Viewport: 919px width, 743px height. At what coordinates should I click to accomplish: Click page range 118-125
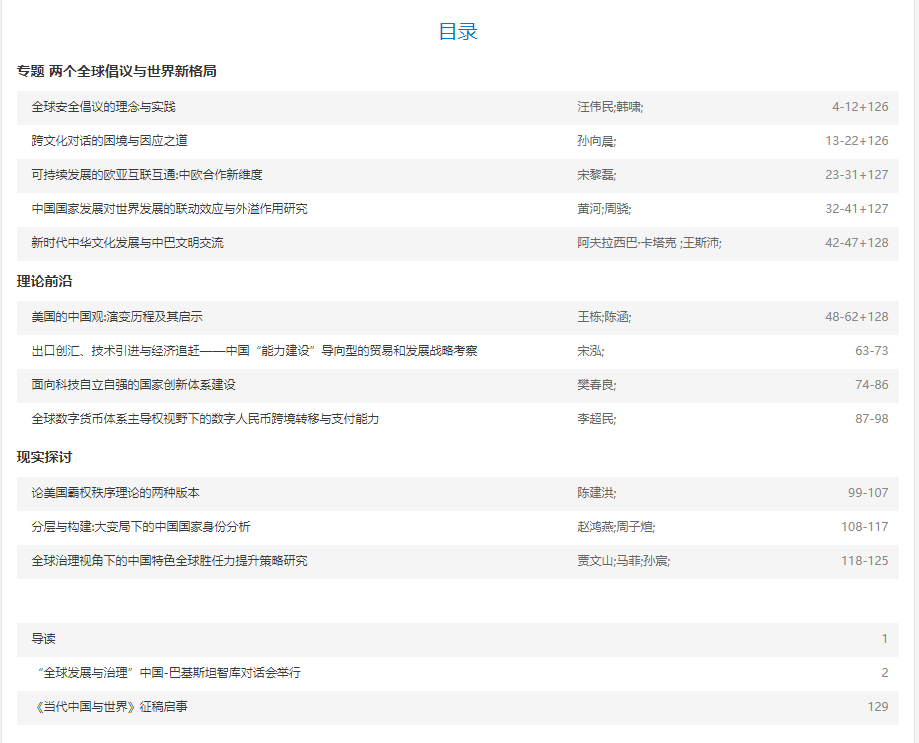[864, 561]
